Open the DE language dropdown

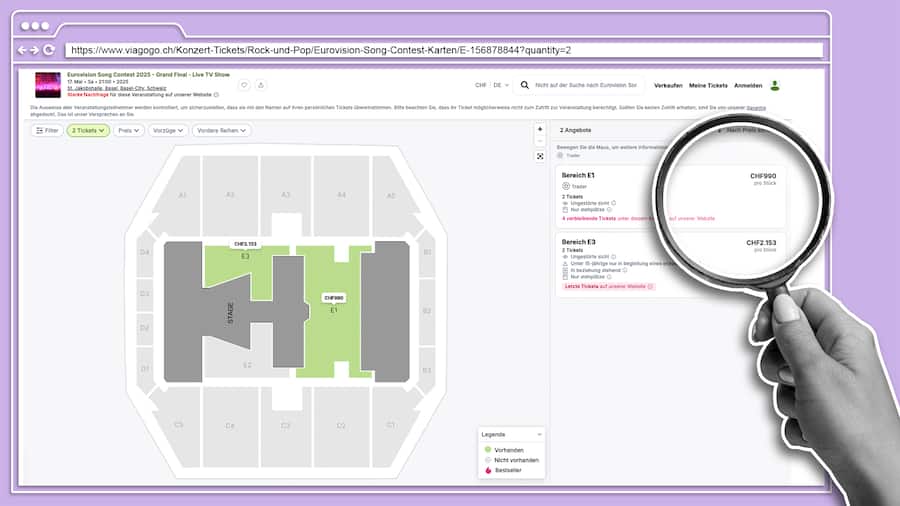pyautogui.click(x=501, y=85)
